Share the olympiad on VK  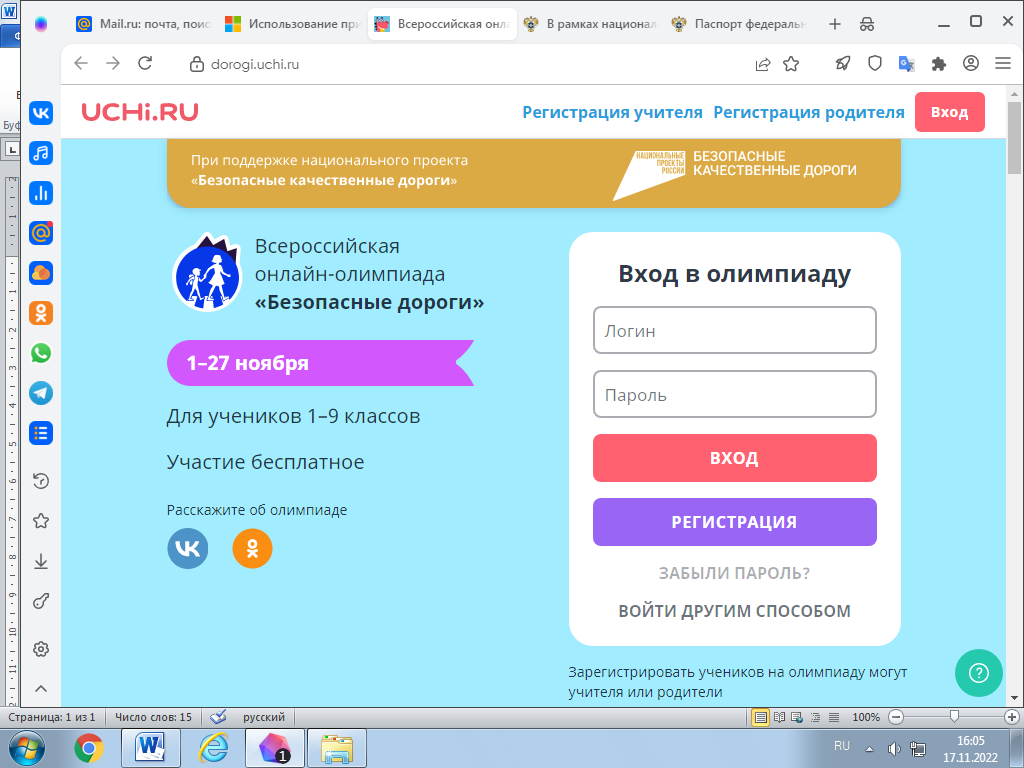pyautogui.click(x=188, y=549)
